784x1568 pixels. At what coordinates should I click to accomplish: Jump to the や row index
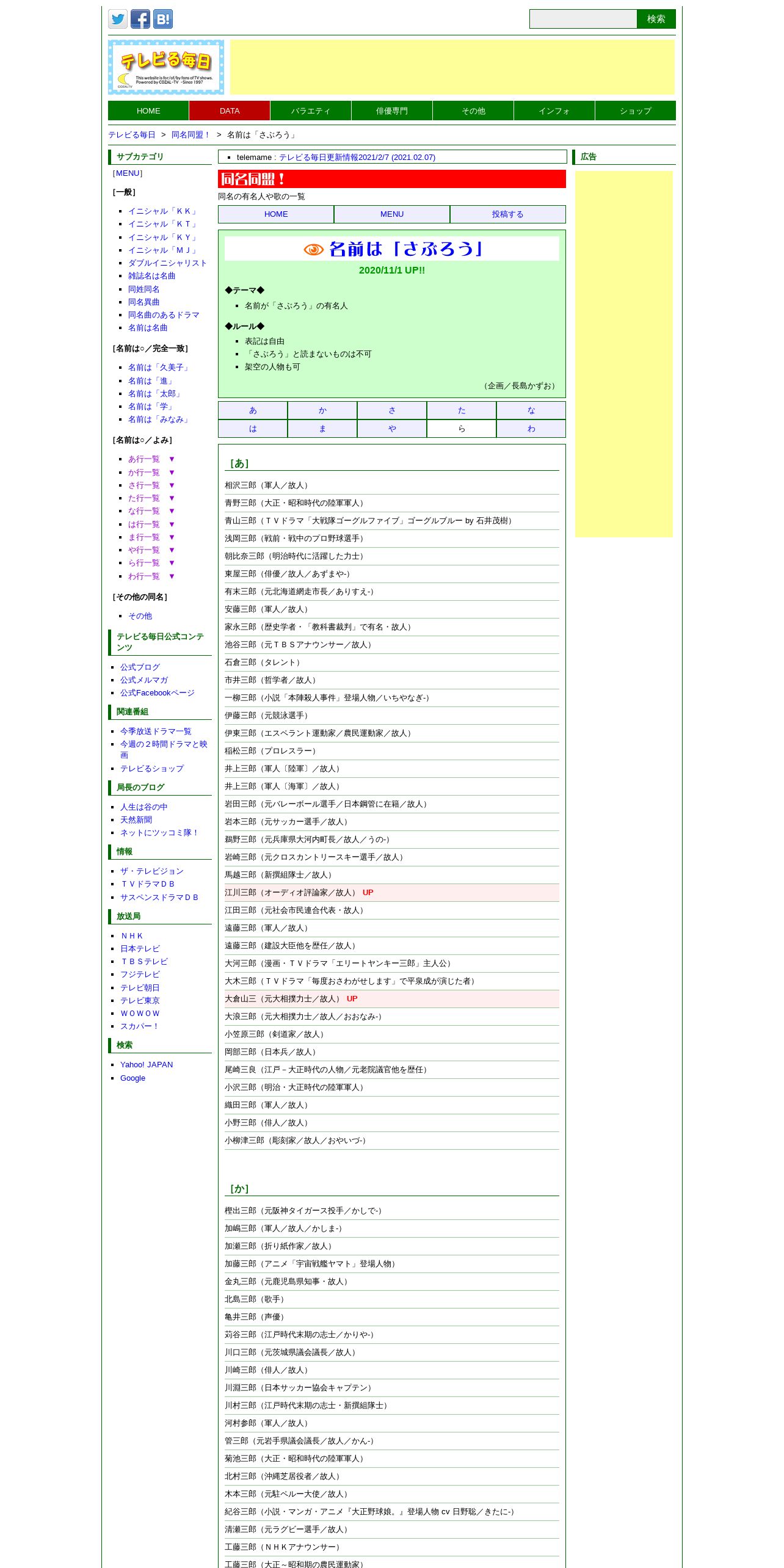(x=392, y=429)
